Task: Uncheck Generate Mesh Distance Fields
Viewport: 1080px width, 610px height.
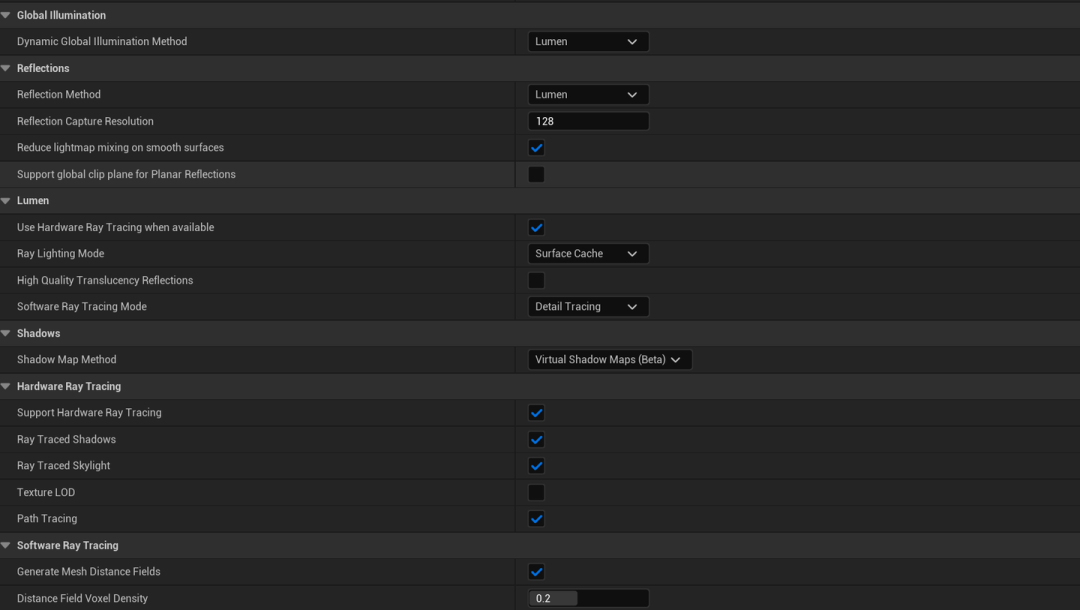Action: point(536,571)
